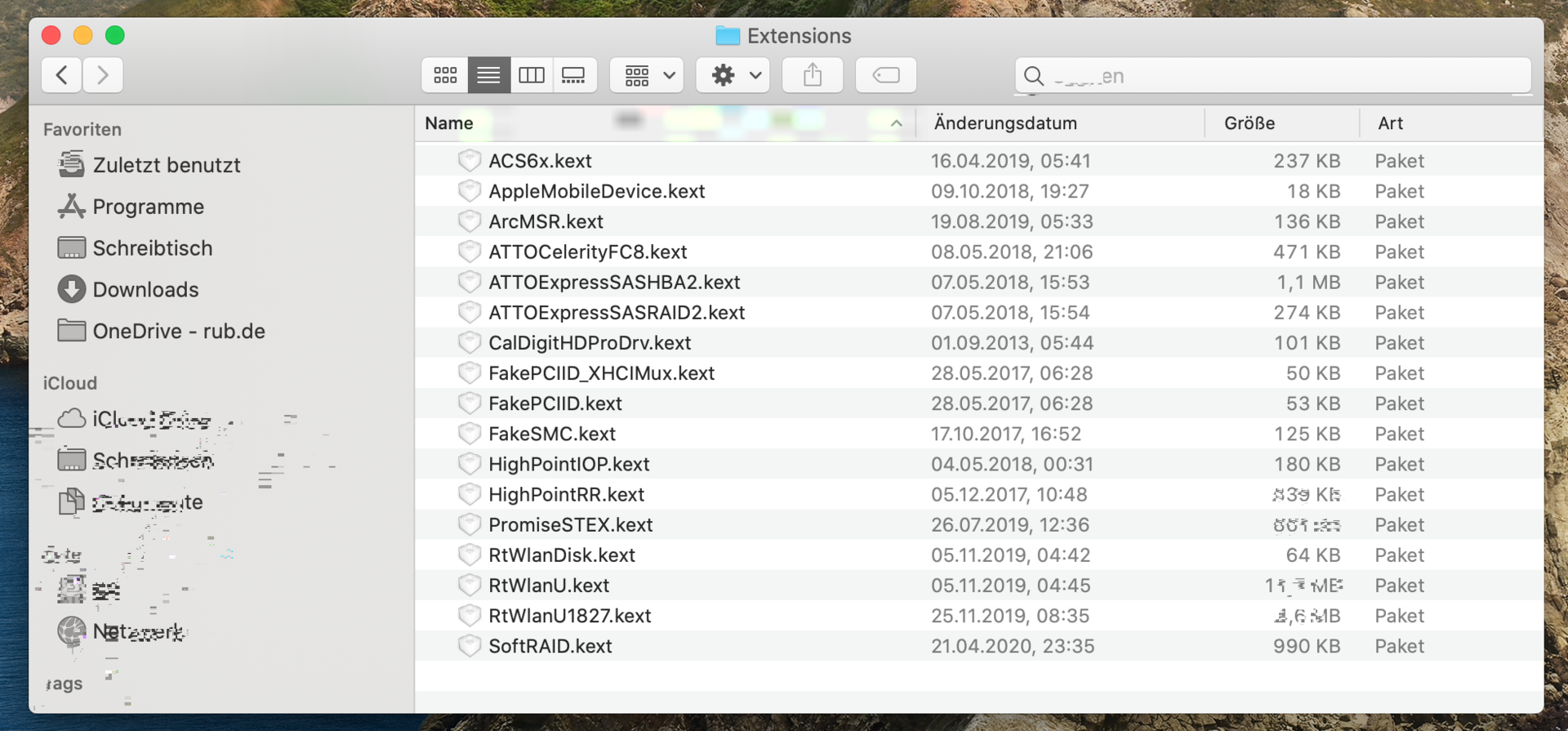Switch to icon view
The image size is (1568, 731).
coord(445,76)
